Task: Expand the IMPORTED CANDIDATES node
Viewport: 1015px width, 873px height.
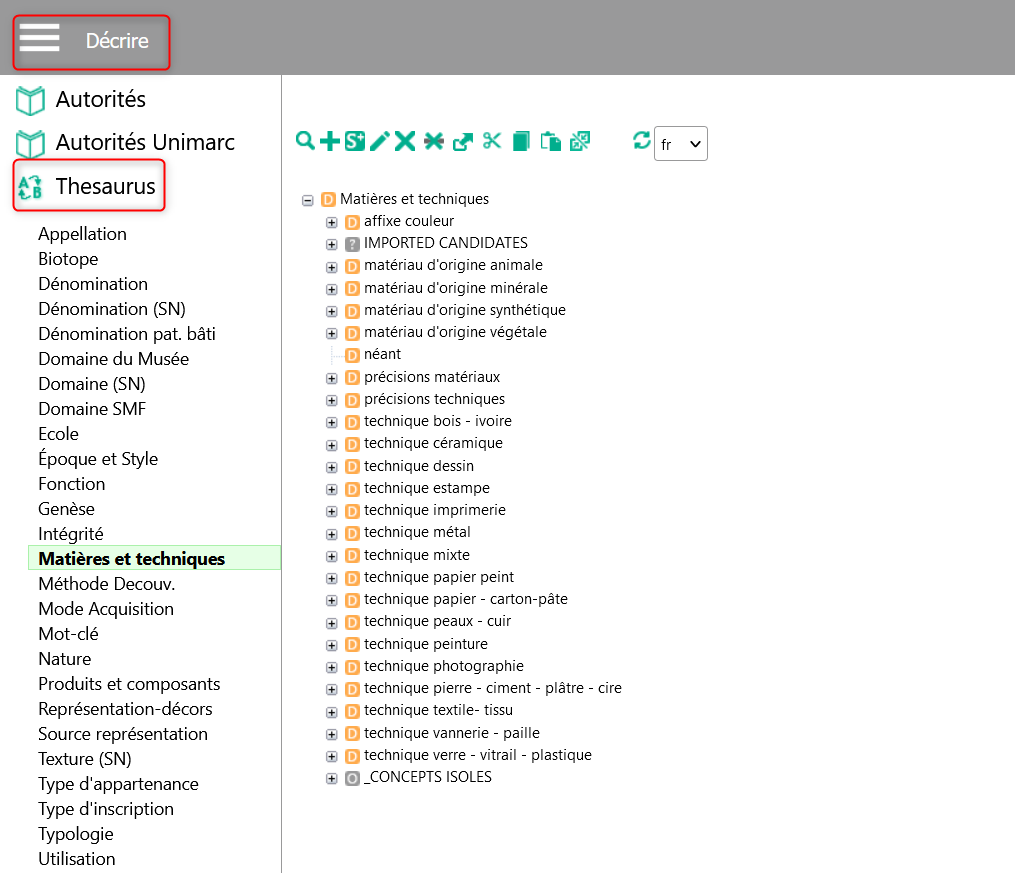Action: click(331, 245)
